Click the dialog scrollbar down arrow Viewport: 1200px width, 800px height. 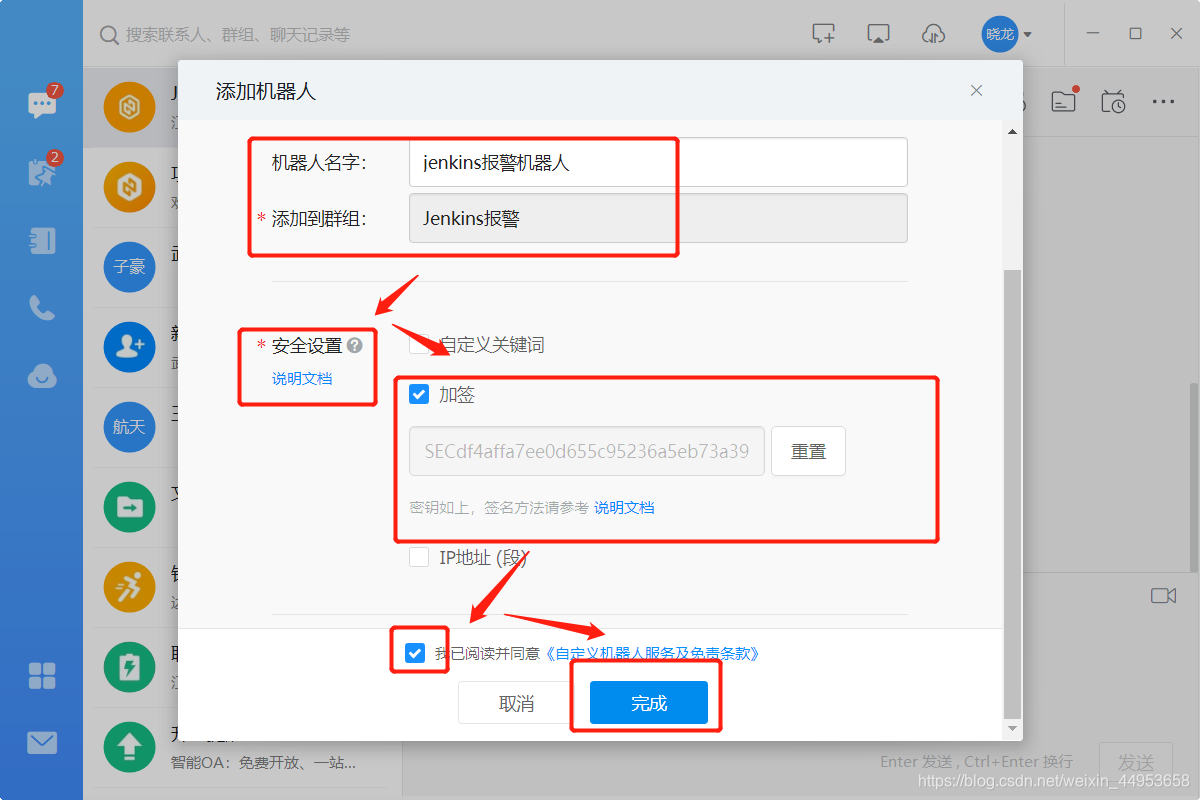point(1012,729)
